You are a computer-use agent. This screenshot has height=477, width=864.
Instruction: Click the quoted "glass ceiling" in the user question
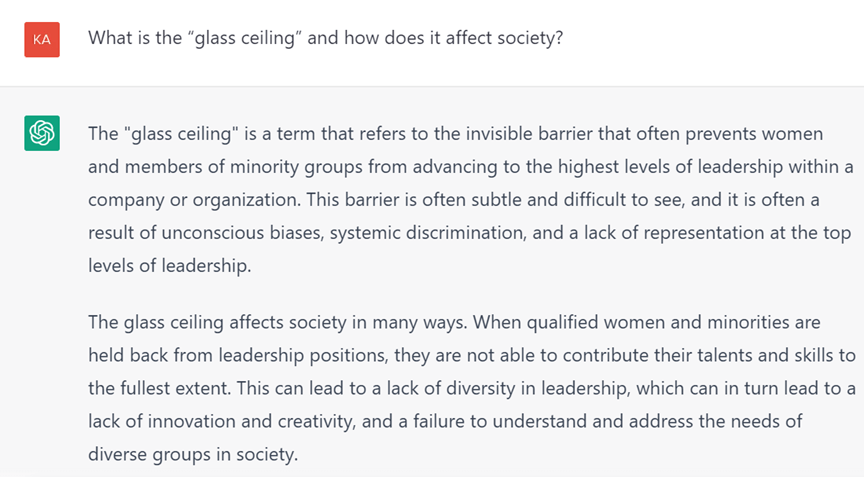tap(228, 38)
